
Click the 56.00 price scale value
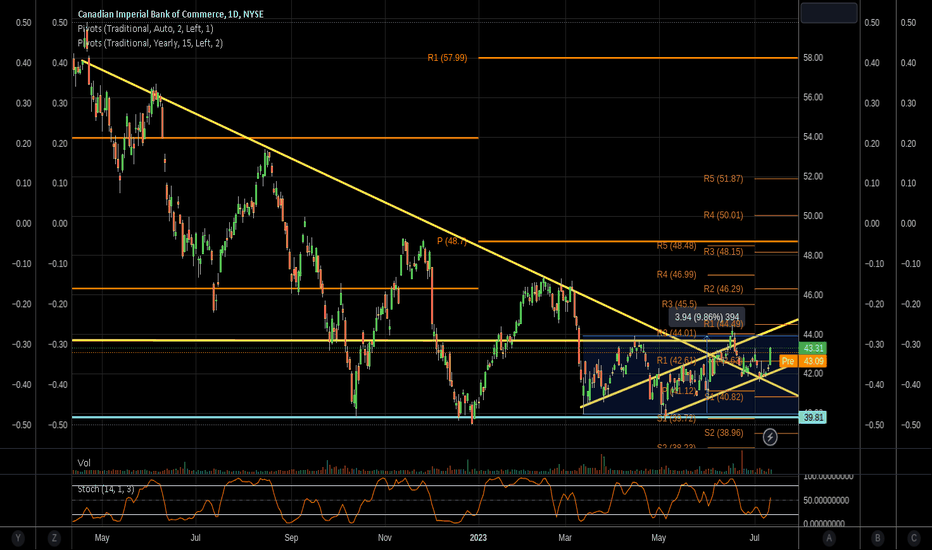pyautogui.click(x=813, y=97)
